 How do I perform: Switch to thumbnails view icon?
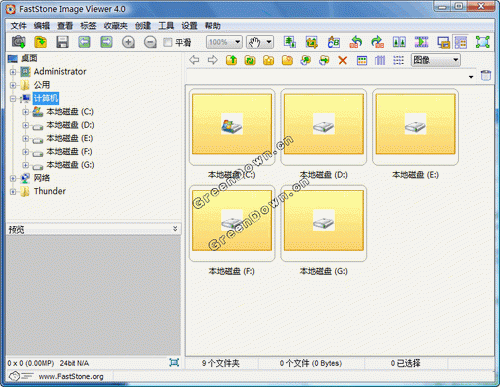click(x=362, y=60)
